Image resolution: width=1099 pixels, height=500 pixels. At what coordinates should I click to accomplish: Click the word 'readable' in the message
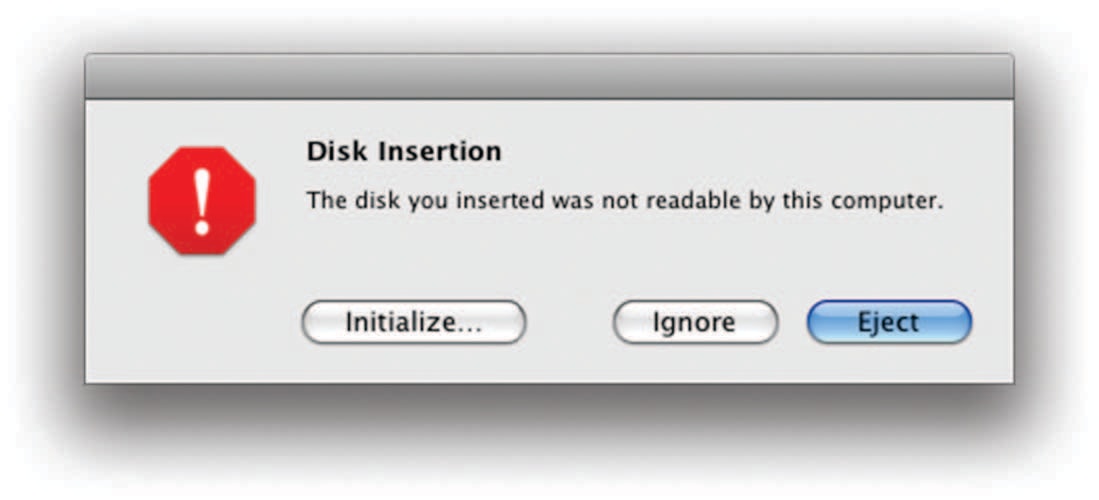tap(694, 200)
